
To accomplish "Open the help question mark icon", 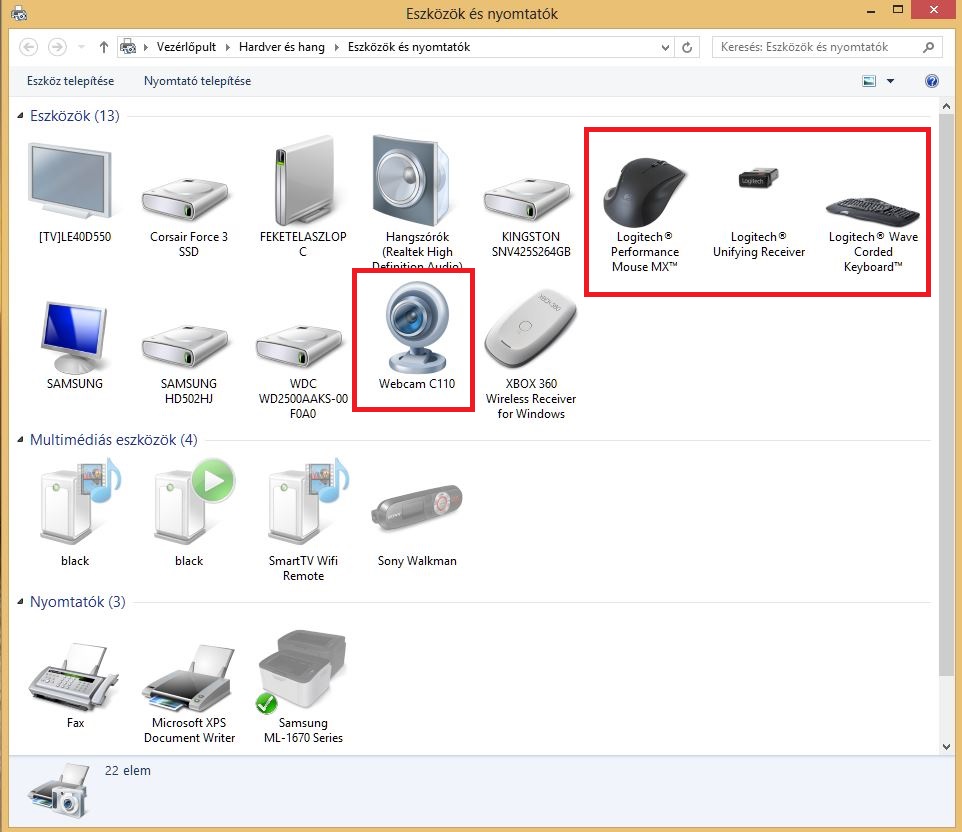I will 931,81.
